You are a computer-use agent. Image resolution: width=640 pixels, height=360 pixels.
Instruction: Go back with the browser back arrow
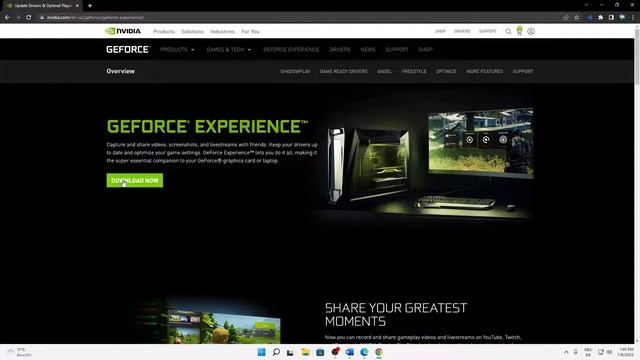(7, 18)
